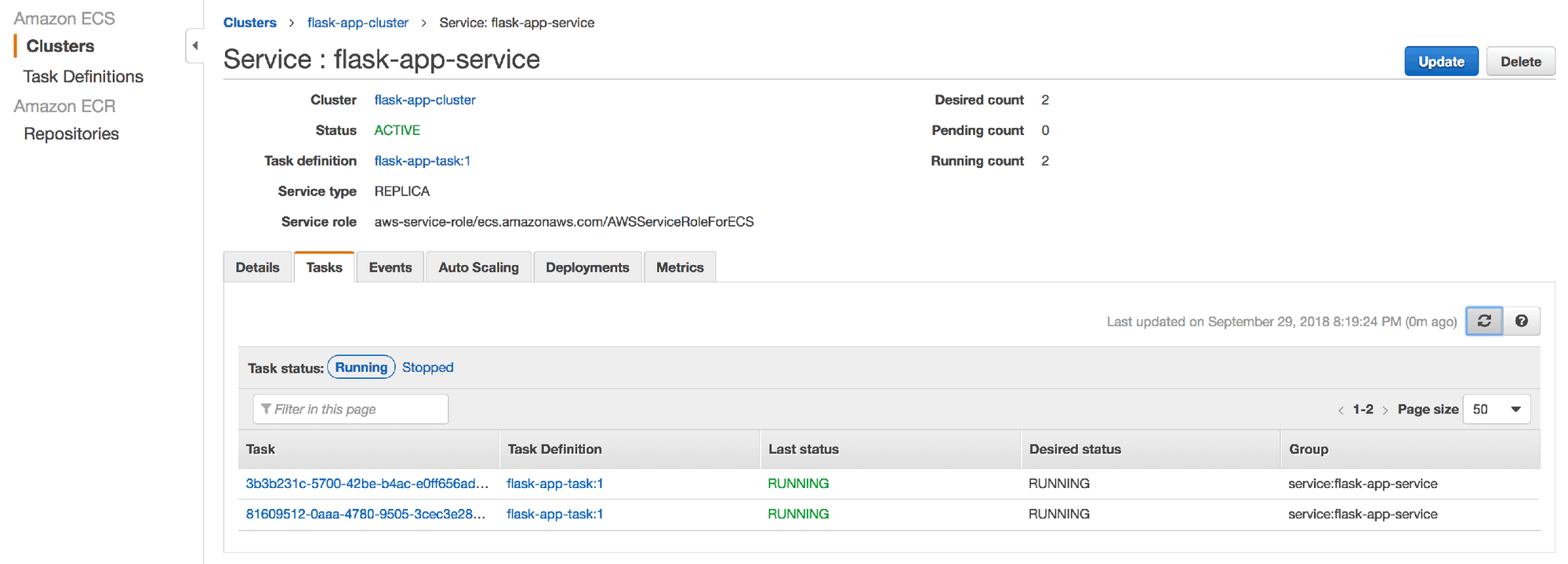Screen dimensions: 1568x564
Task: Show Running task status filter
Action: pos(361,367)
